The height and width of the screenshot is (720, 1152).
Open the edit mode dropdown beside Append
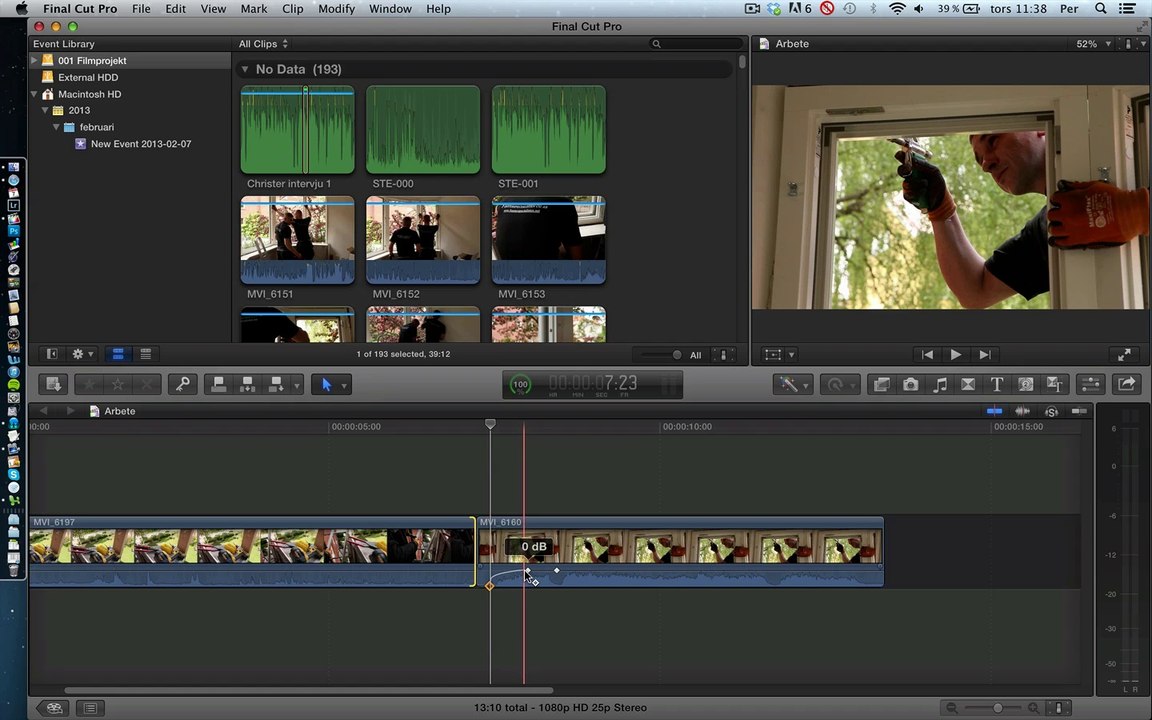click(297, 384)
